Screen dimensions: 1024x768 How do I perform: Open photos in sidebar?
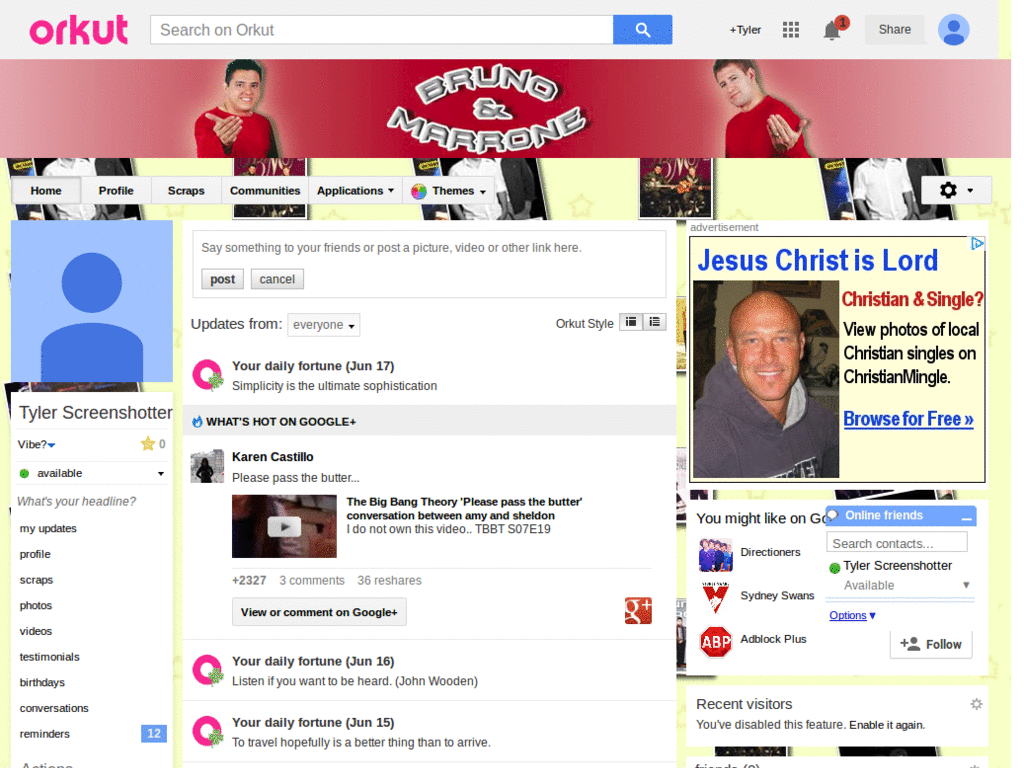(x=36, y=605)
